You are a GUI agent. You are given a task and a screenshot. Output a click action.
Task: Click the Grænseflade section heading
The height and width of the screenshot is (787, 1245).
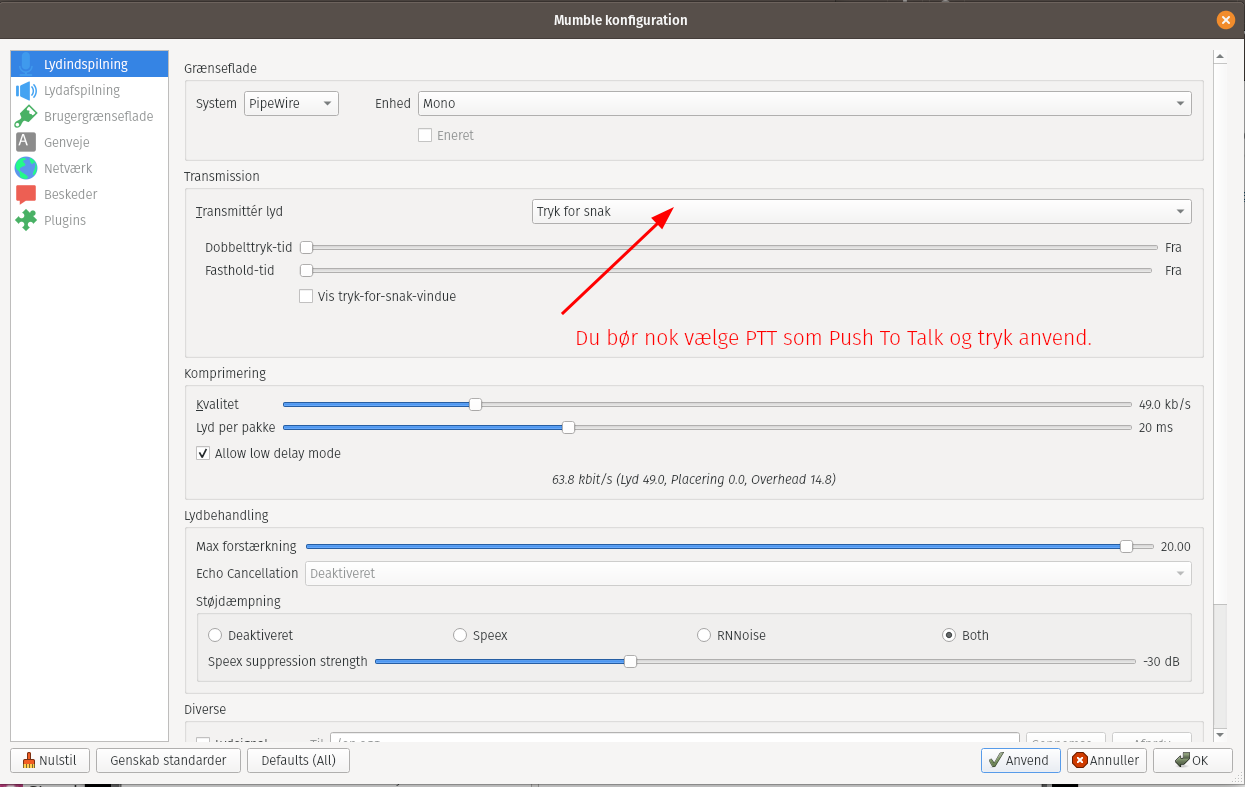tap(220, 68)
